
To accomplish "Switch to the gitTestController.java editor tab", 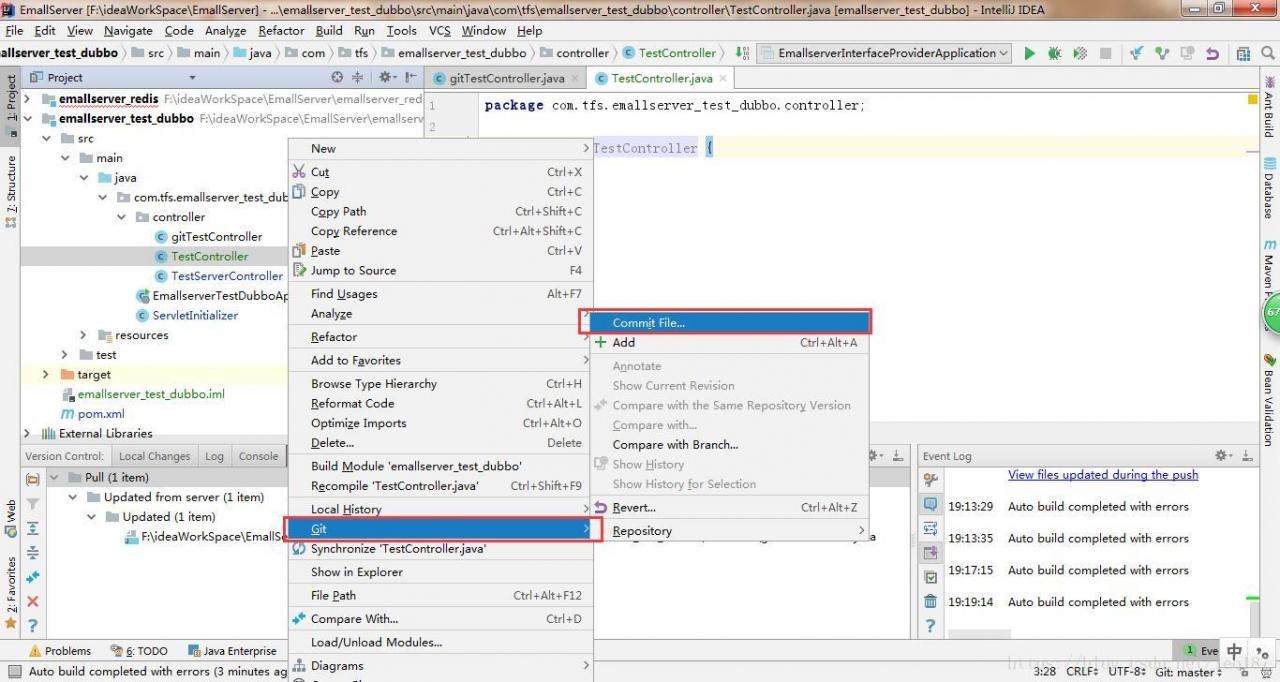I will (x=506, y=78).
